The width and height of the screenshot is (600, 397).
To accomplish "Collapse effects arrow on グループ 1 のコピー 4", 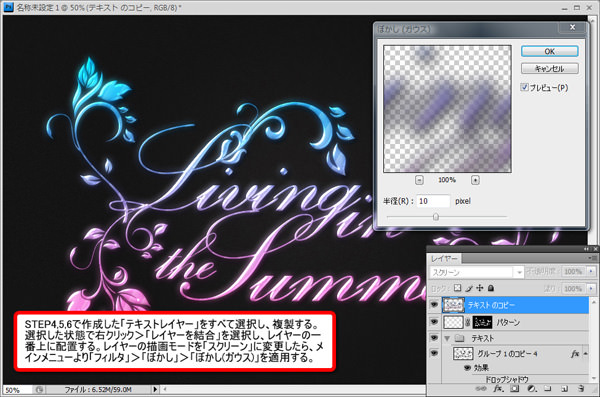I will click(585, 354).
